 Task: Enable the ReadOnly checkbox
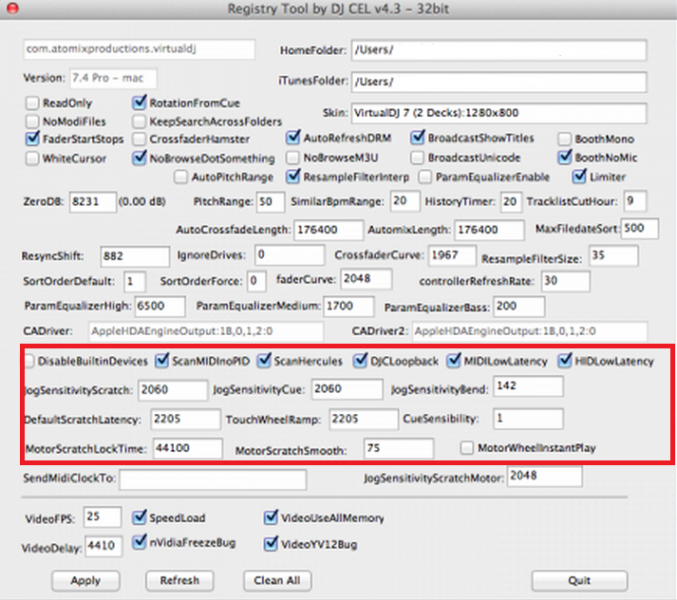32,103
